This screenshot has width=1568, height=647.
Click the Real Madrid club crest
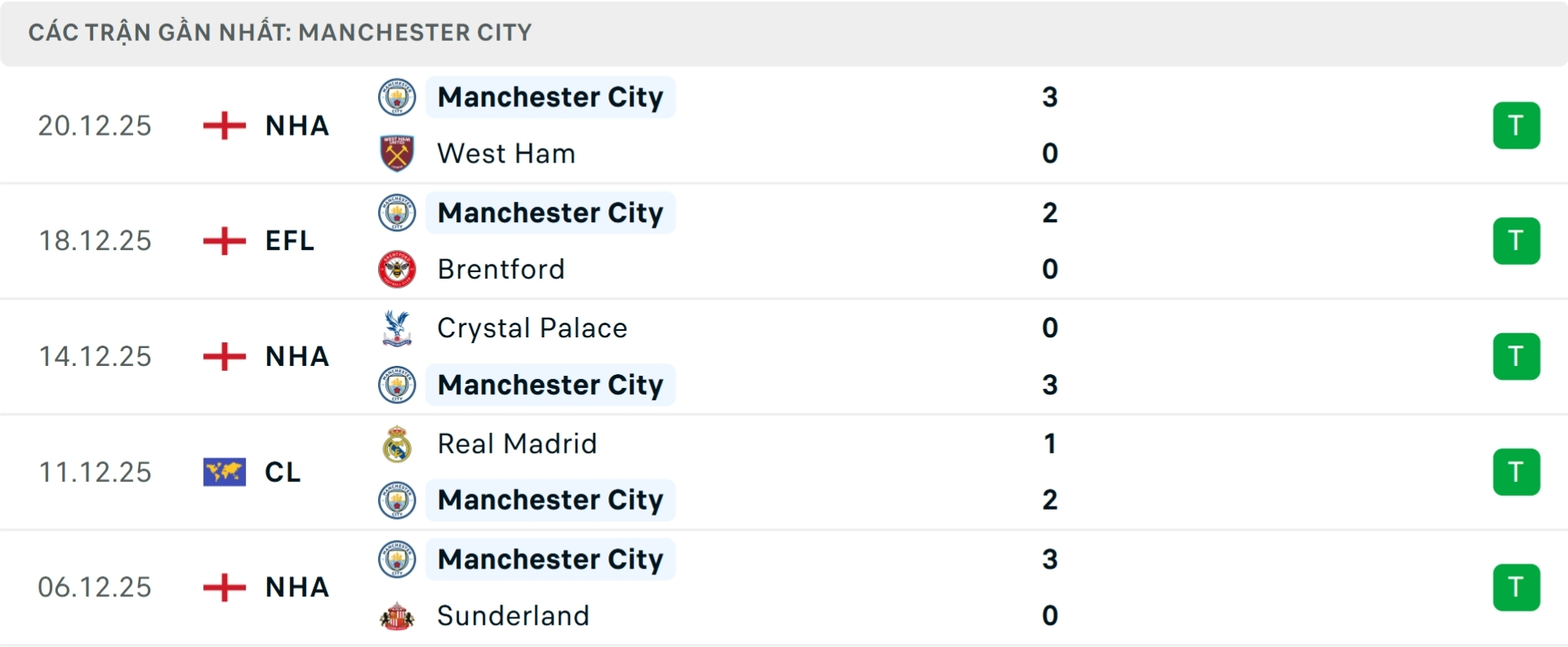click(397, 444)
